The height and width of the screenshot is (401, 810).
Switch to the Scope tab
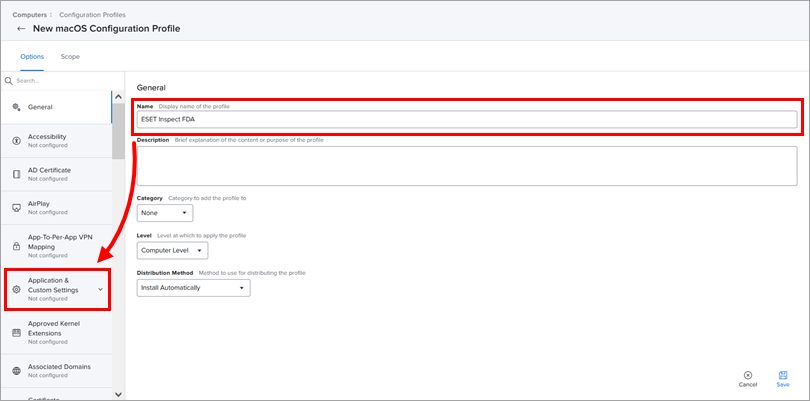click(x=70, y=57)
